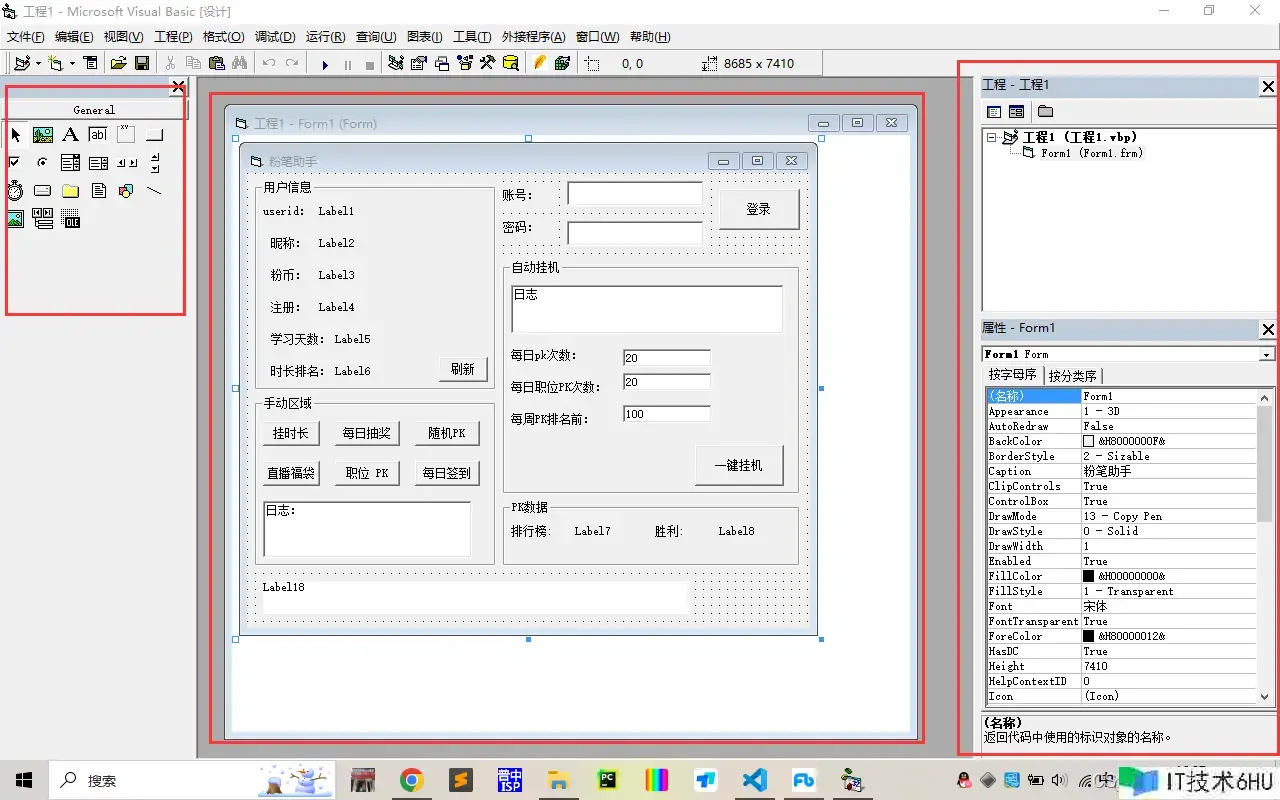This screenshot has width=1280, height=800.
Task: Open the 文件(F) menu
Action: [26, 37]
